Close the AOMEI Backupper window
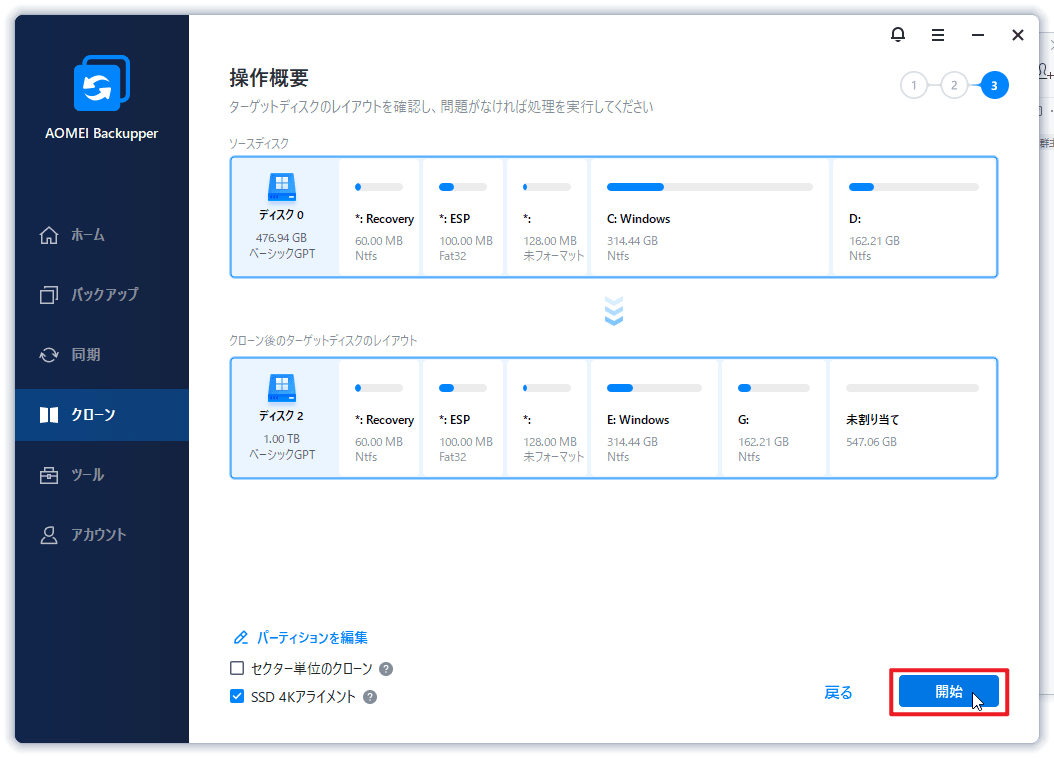Viewport: 1054px width, 758px height. pyautogui.click(x=1018, y=35)
